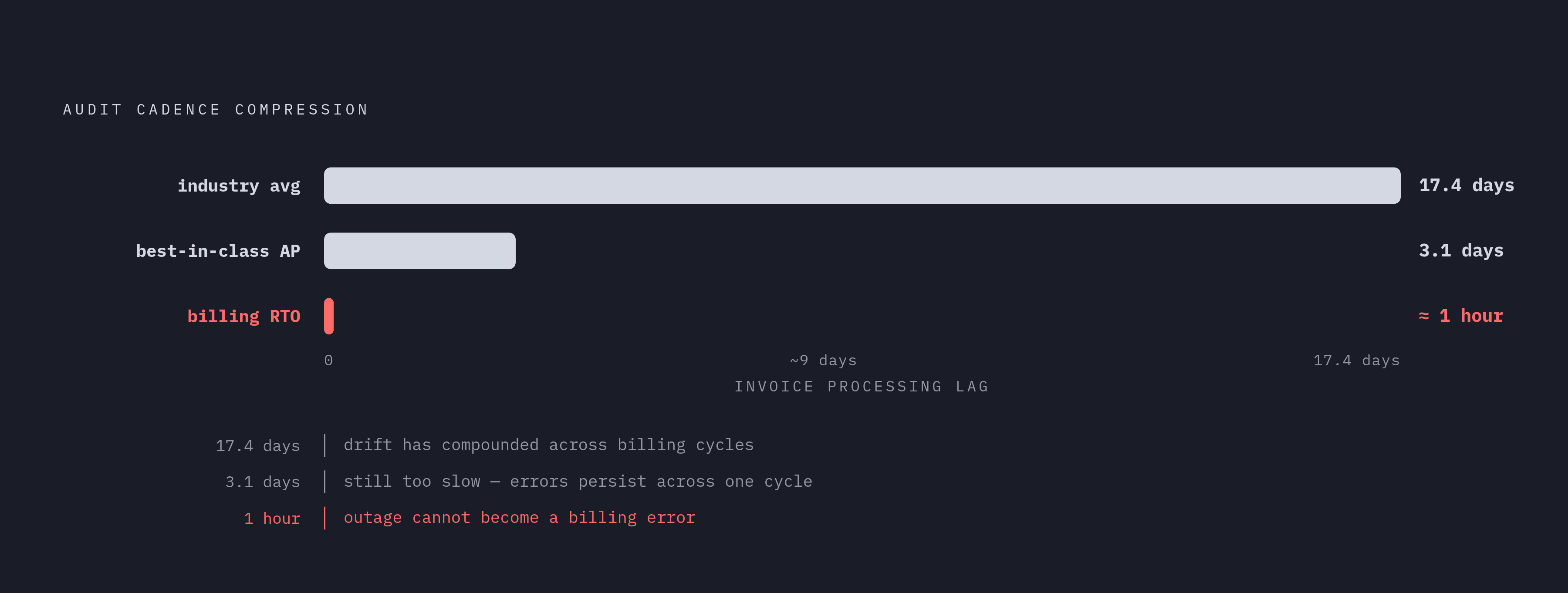The image size is (1568, 593).
Task: Select the best-in-class AP bar
Action: (x=419, y=251)
